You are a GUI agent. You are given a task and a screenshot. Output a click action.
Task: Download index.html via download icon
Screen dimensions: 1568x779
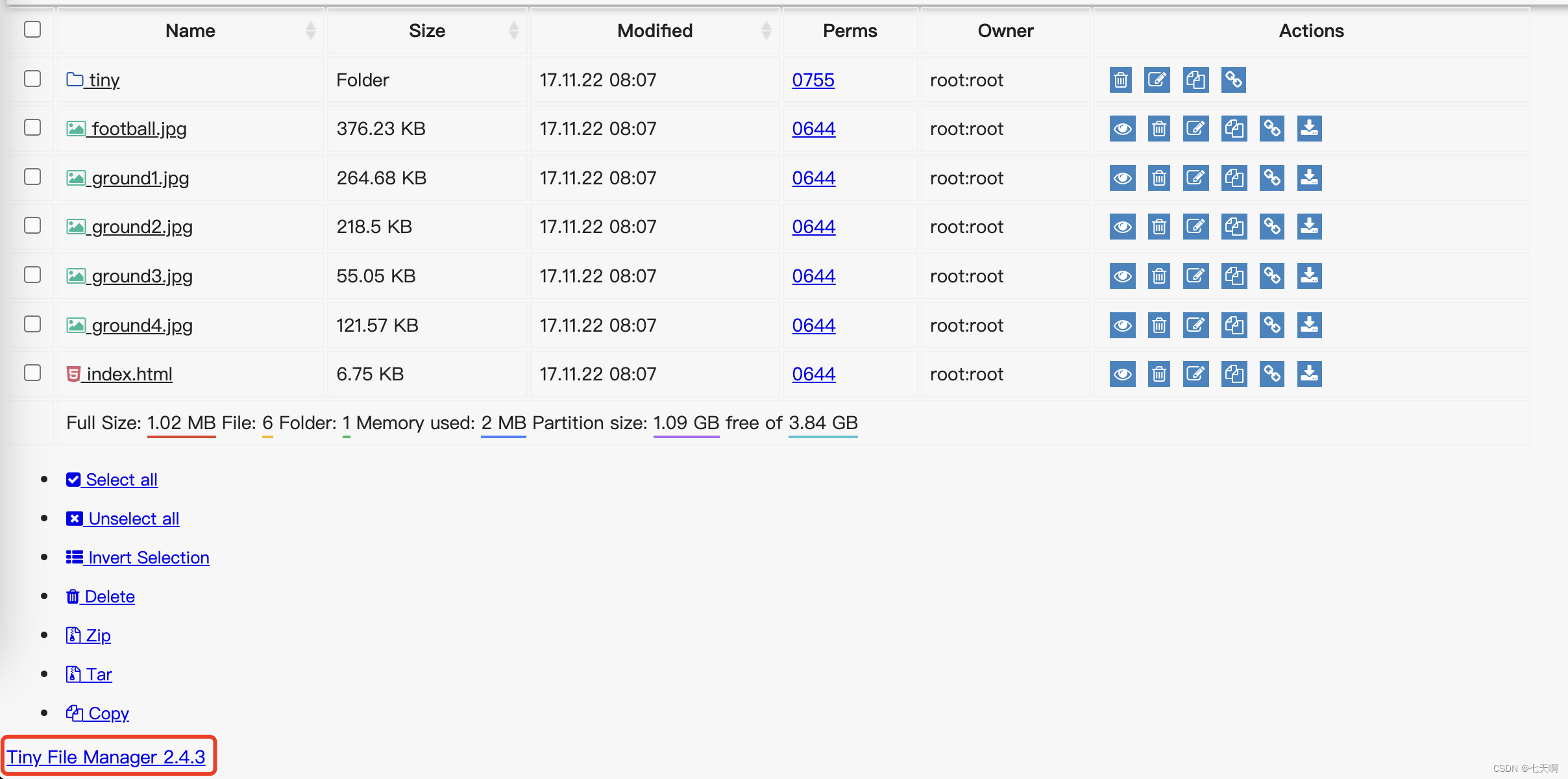1310,375
